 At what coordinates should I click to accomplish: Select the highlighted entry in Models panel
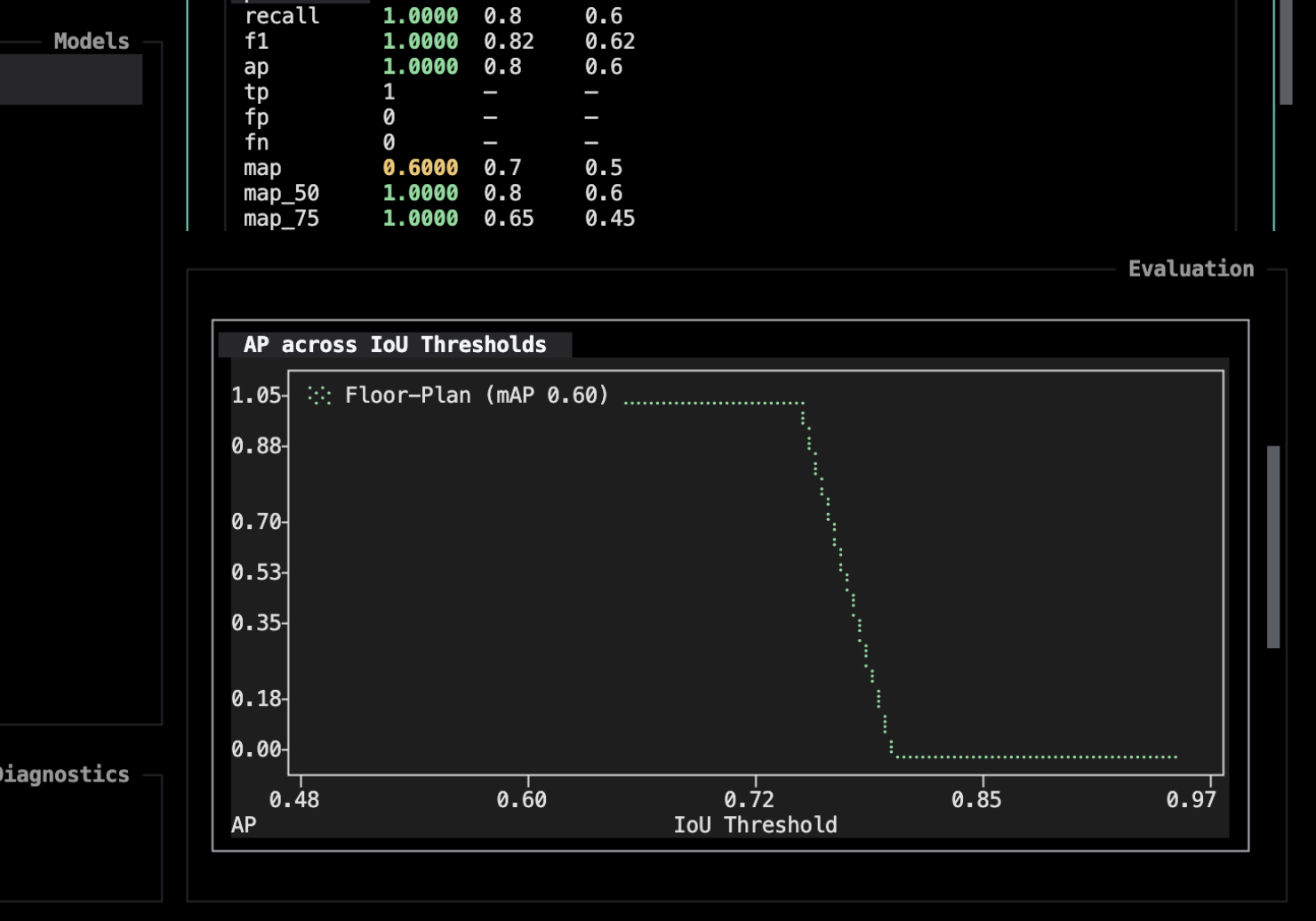point(71,79)
